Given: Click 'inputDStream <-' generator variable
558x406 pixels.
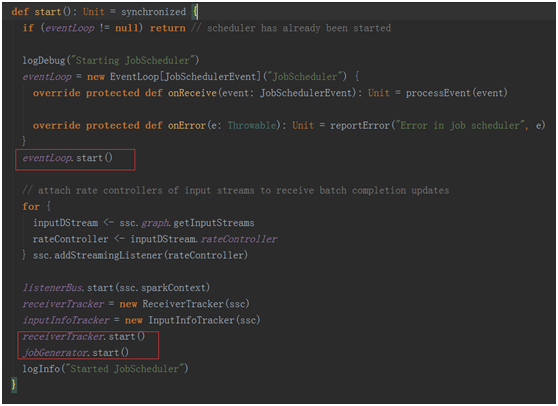Looking at the screenshot, I should [73, 223].
